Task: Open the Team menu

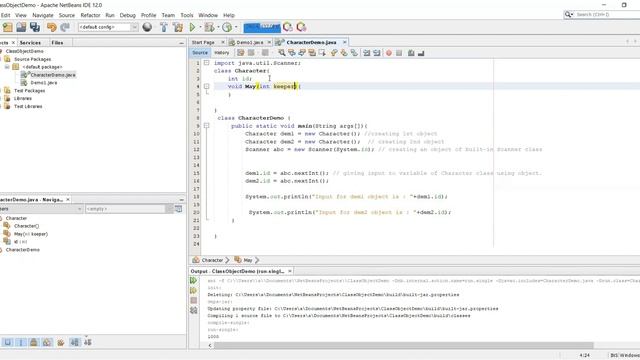Action: click(168, 15)
